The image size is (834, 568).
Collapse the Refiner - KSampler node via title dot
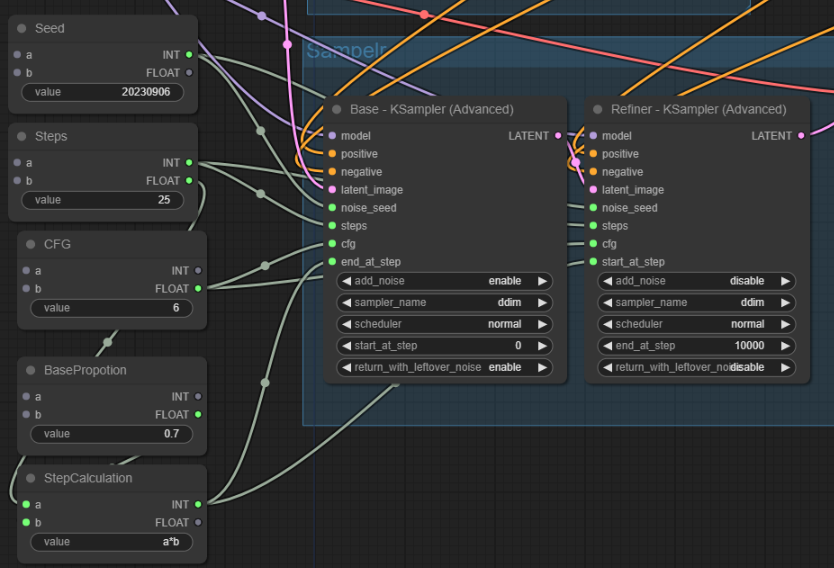coord(598,110)
